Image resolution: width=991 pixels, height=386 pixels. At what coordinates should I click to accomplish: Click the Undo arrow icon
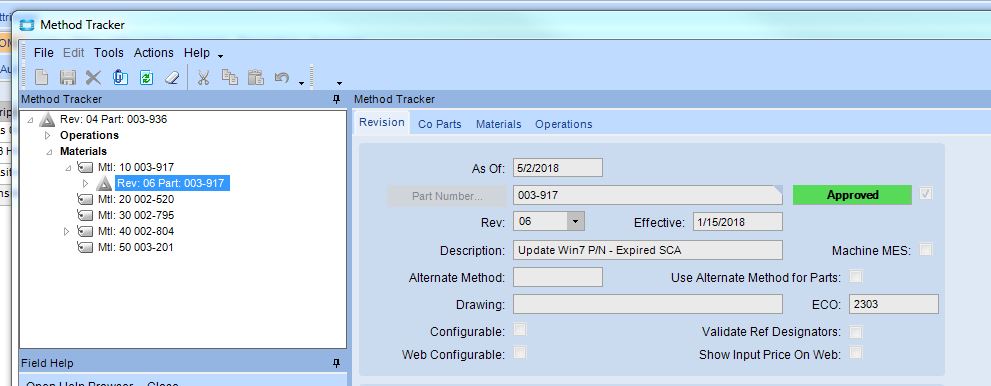point(282,78)
